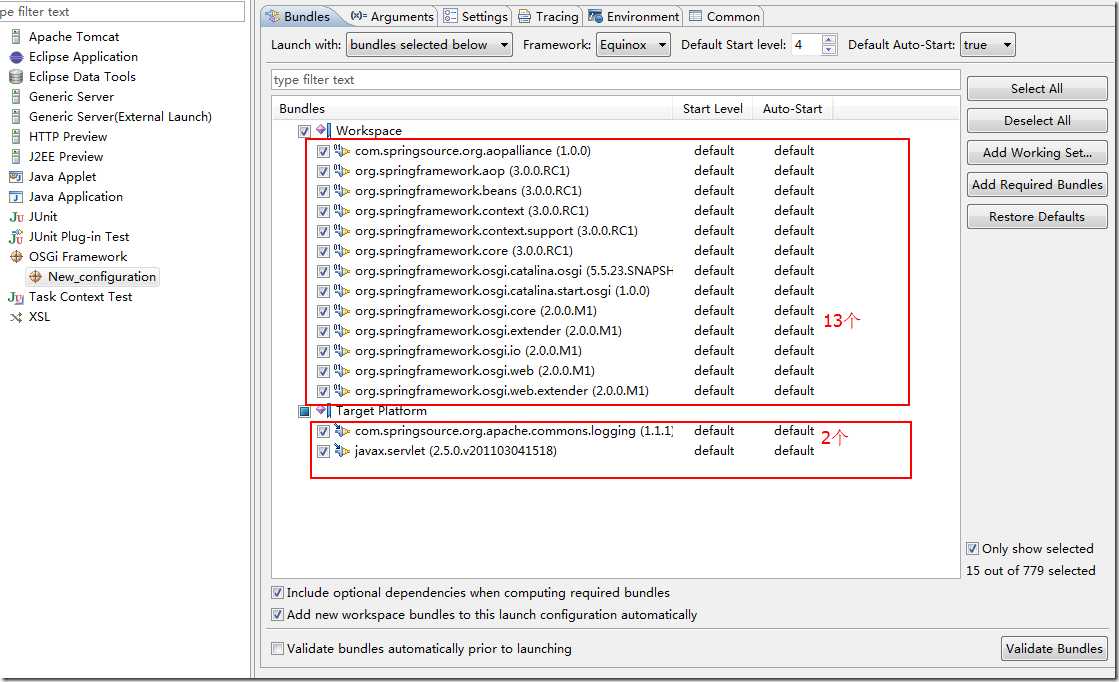This screenshot has height=682, width=1119.
Task: Select org.springframework.context.support bundle row
Action: coord(496,230)
